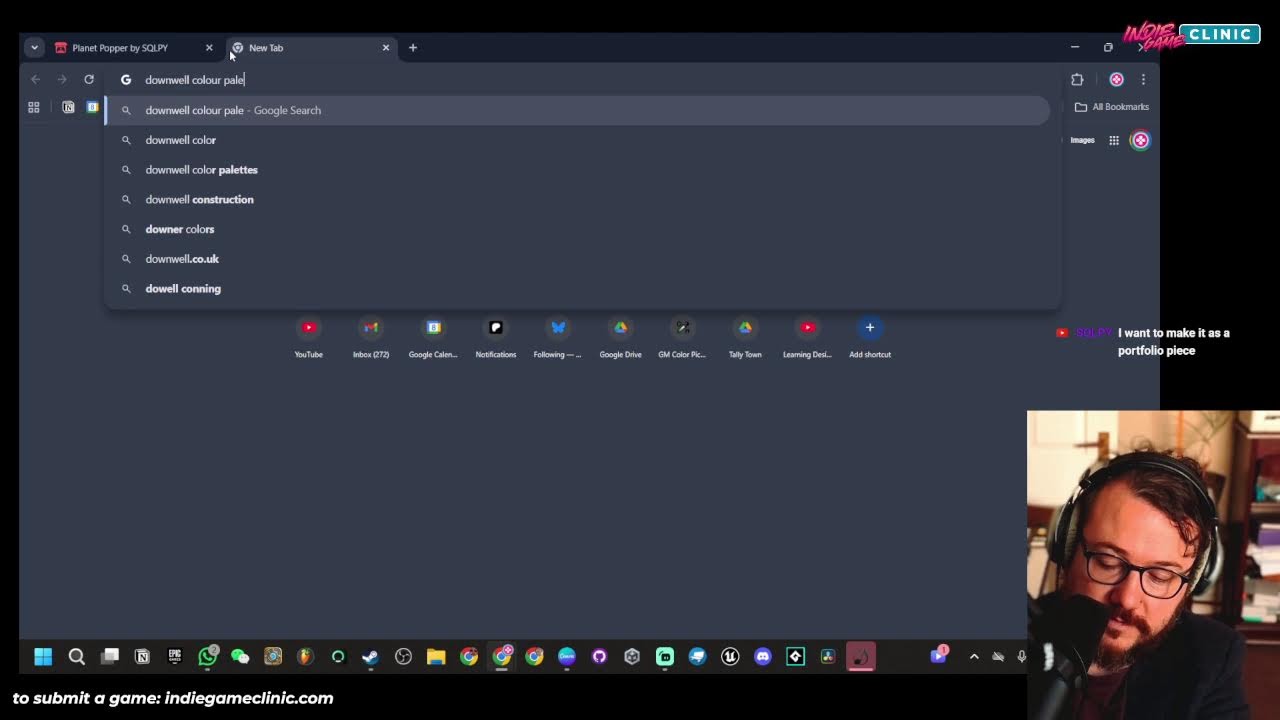The width and height of the screenshot is (1280, 720).
Task: Pick the 'downer colors' suggestion
Action: click(x=578, y=229)
